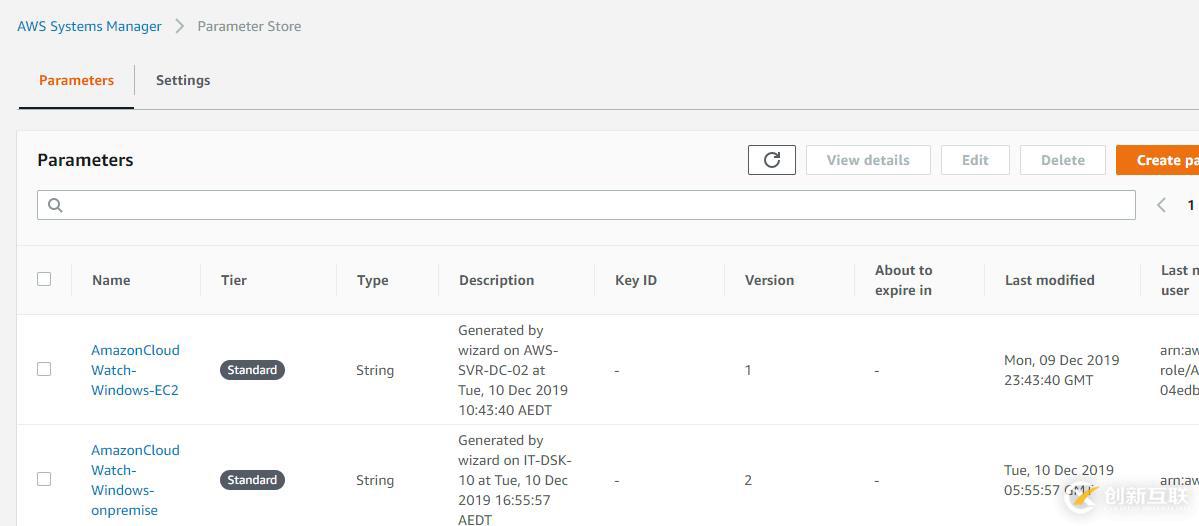Click String type in EC2 row
This screenshot has width=1199, height=526.
[x=375, y=370]
